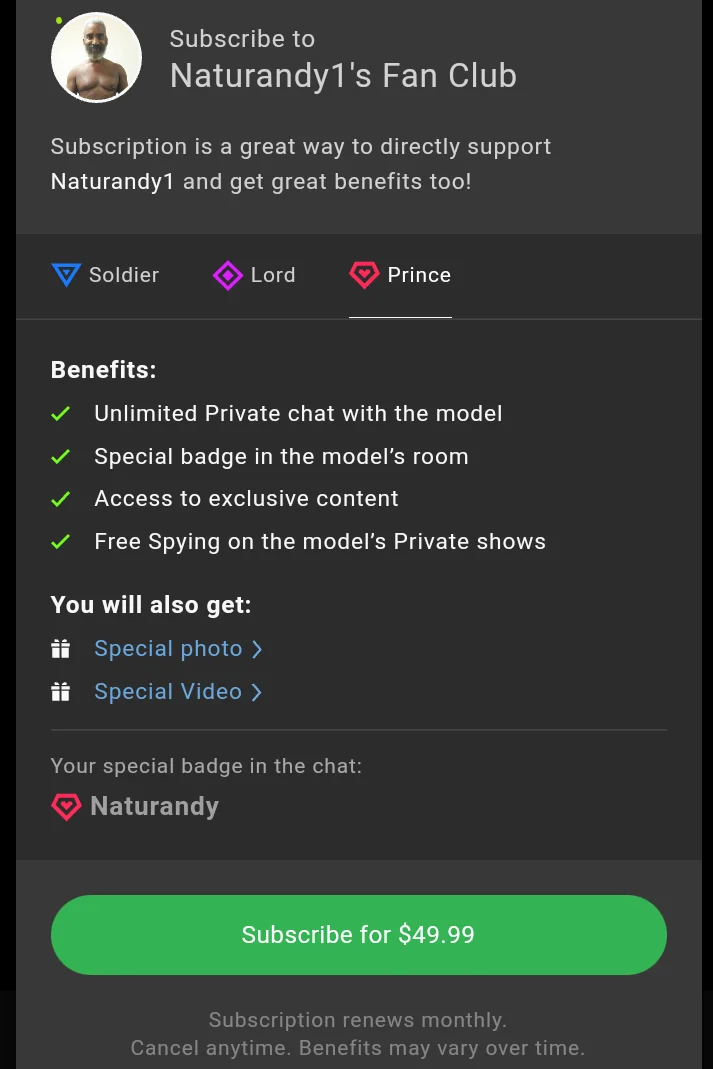Viewport: 713px width, 1069px height.
Task: Expand the Special Video chevron arrow
Action: pos(257,692)
